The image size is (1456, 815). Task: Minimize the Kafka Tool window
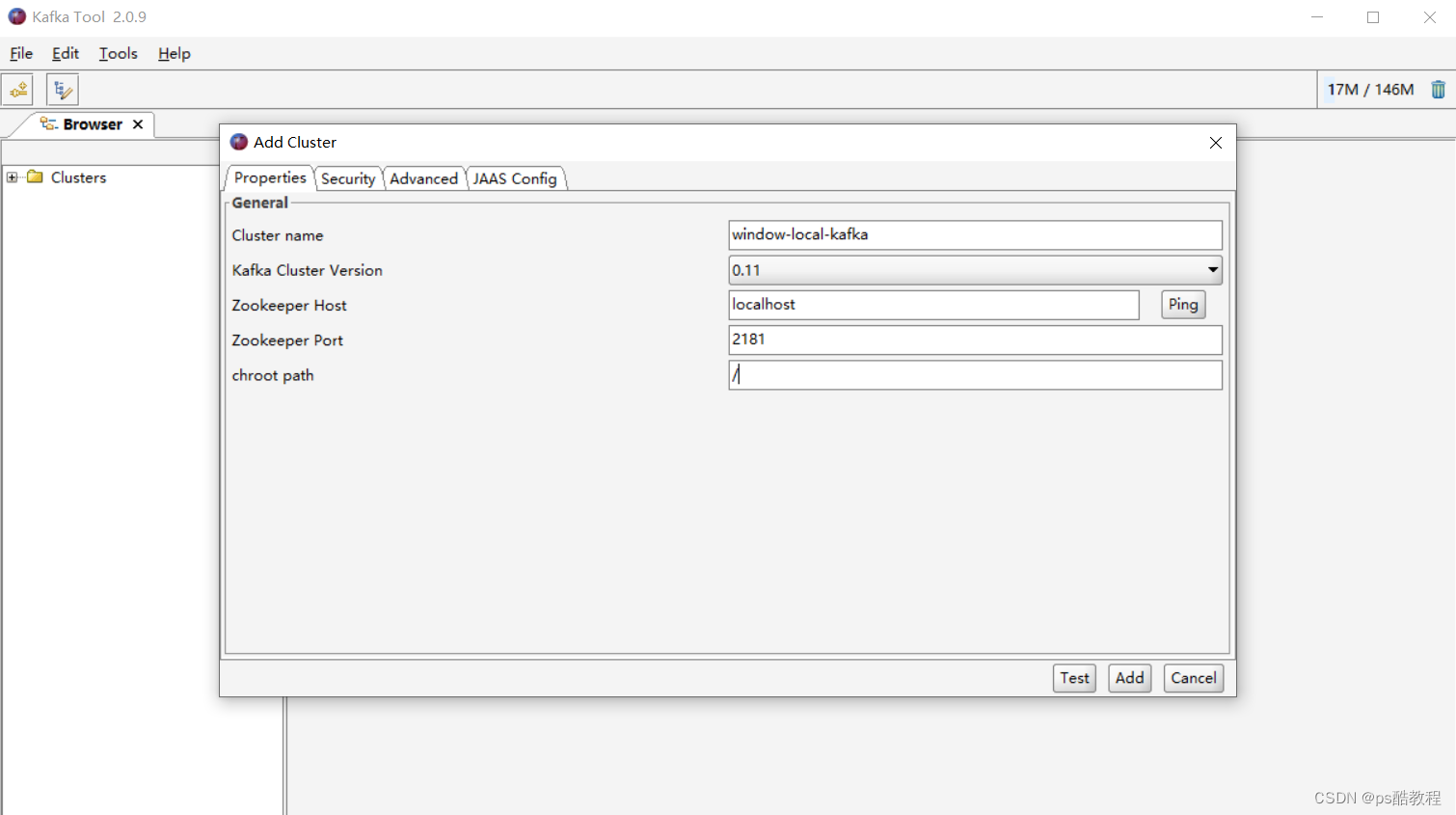tap(1317, 17)
